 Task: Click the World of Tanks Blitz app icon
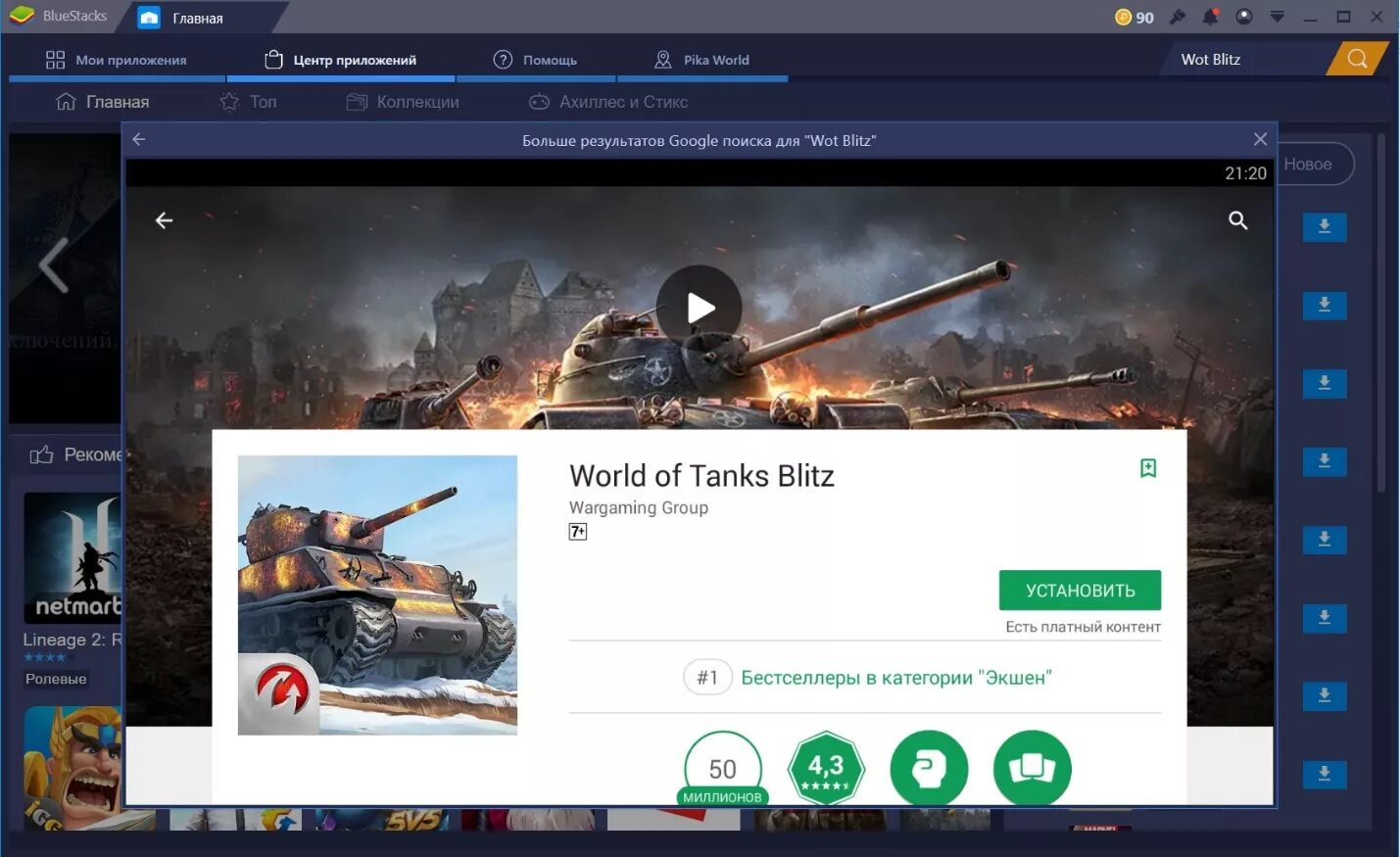click(377, 595)
